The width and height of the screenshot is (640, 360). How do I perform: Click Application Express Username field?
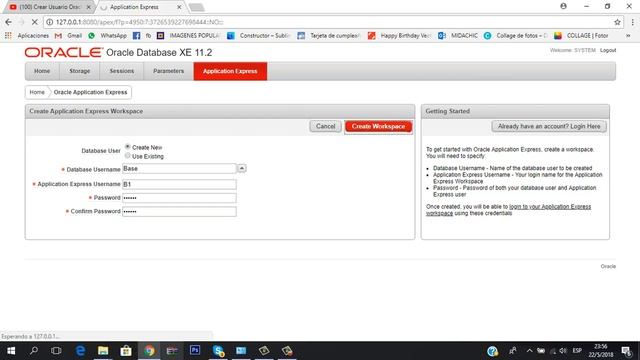pos(179,184)
